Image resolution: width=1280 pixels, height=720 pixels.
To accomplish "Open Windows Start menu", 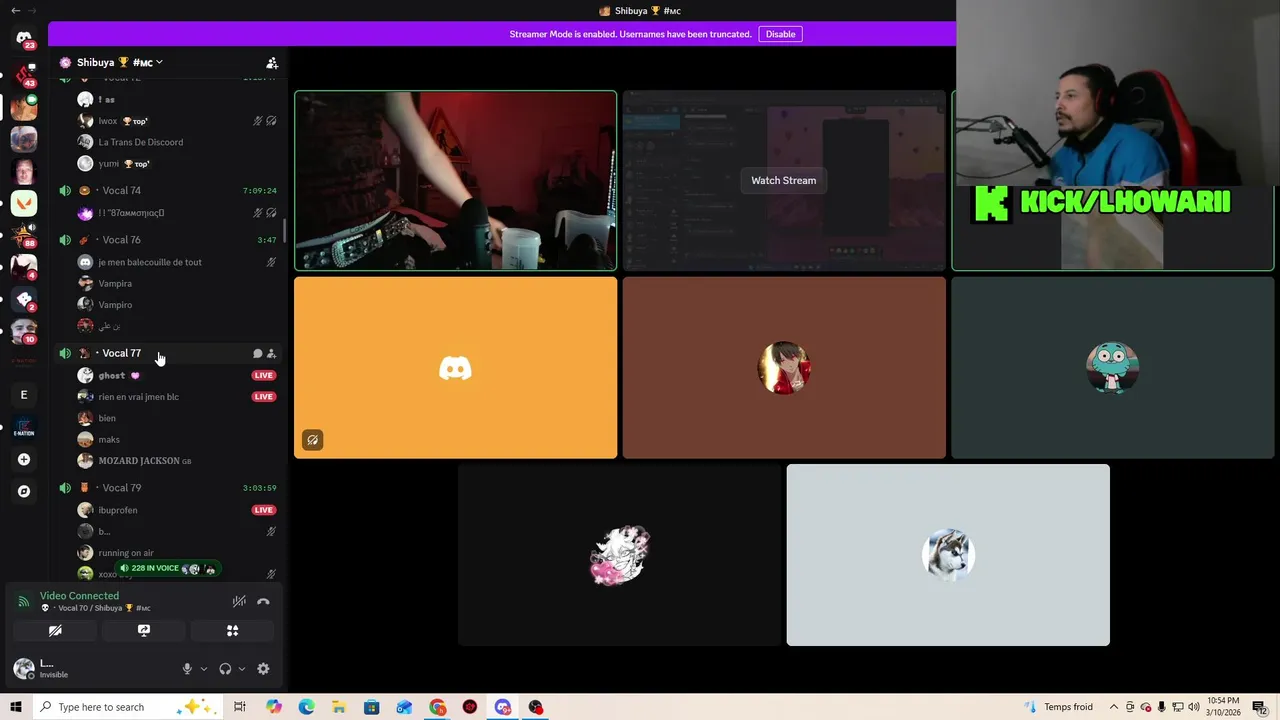I will pos(15,707).
